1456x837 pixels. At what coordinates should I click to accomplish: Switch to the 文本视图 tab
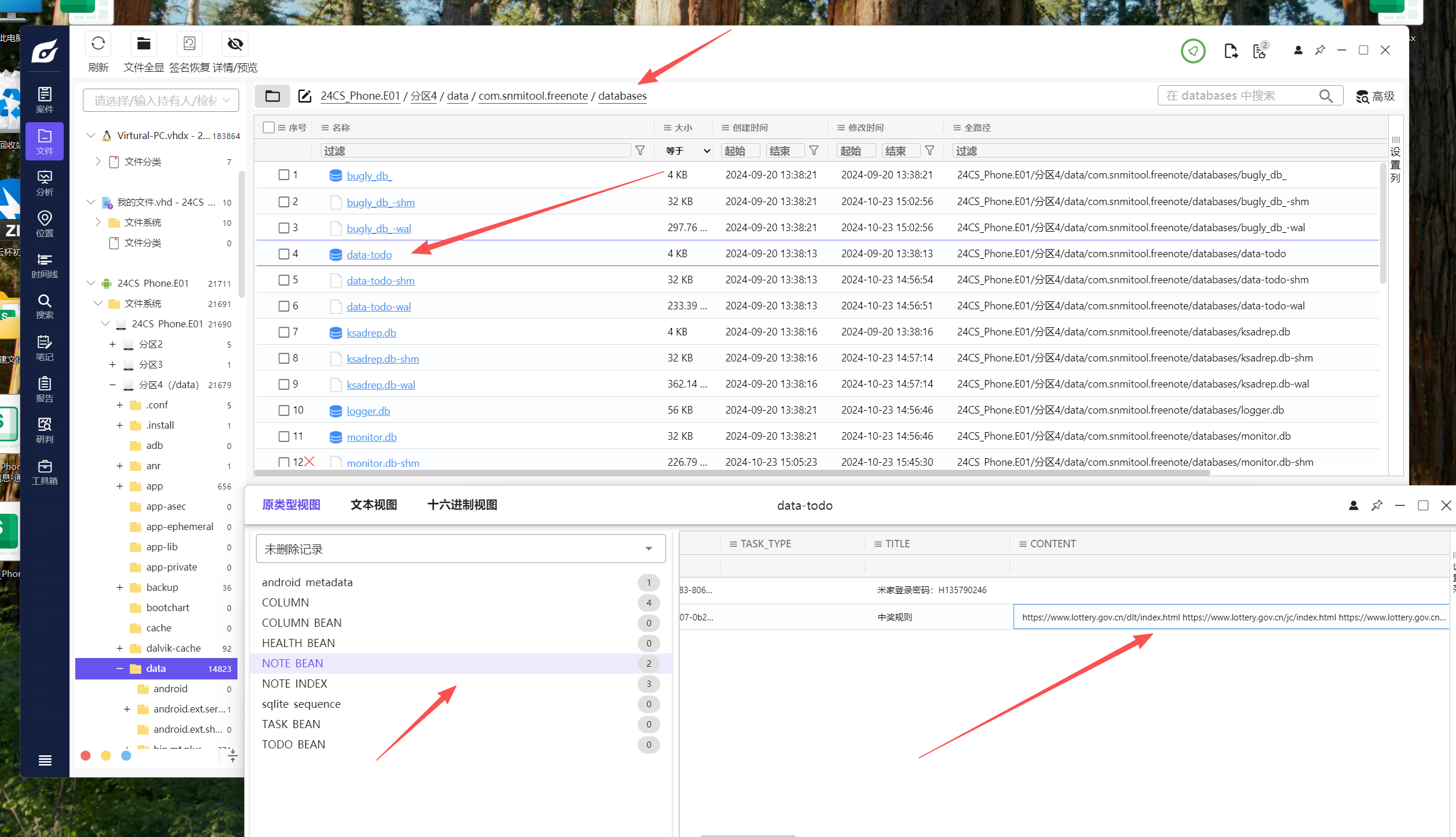(x=374, y=505)
